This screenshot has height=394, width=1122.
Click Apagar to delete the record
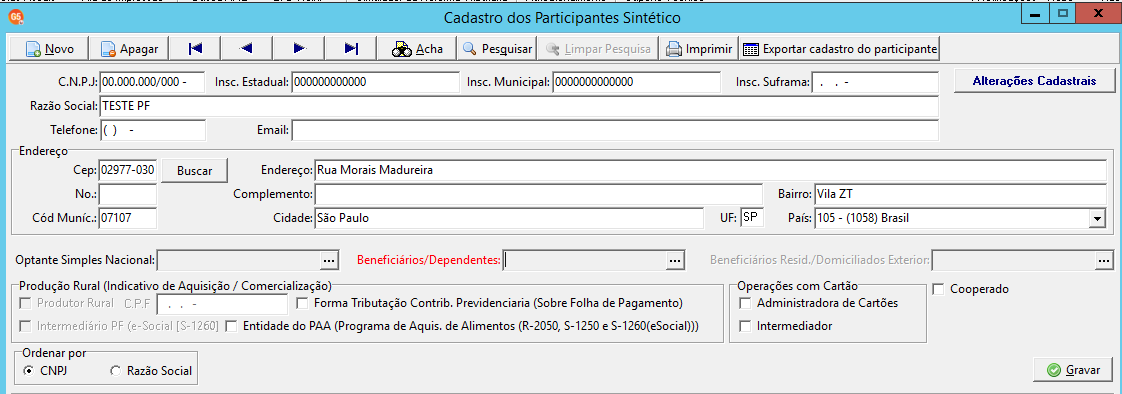pos(129,49)
